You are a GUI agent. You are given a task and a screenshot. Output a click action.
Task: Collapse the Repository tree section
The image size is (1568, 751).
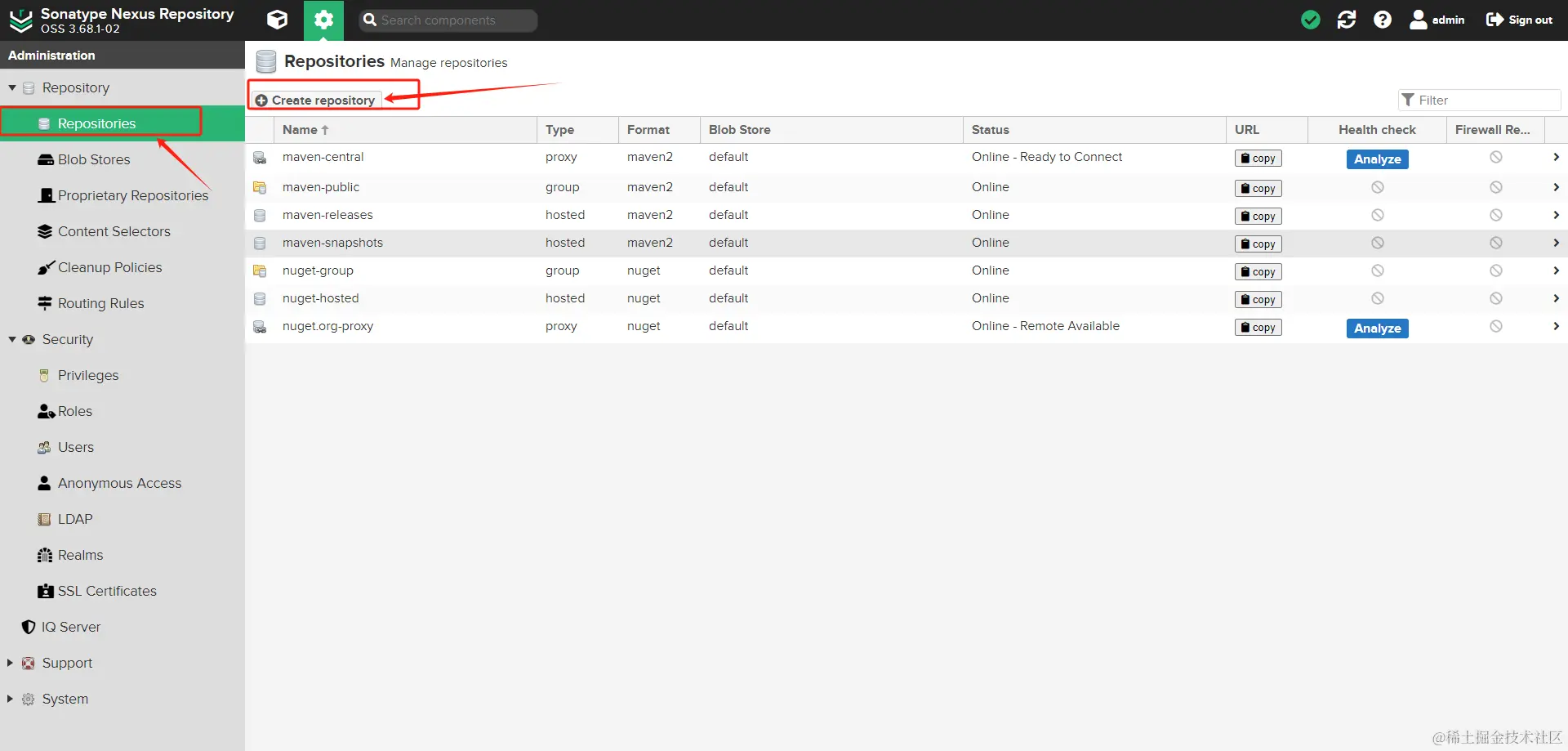12,87
